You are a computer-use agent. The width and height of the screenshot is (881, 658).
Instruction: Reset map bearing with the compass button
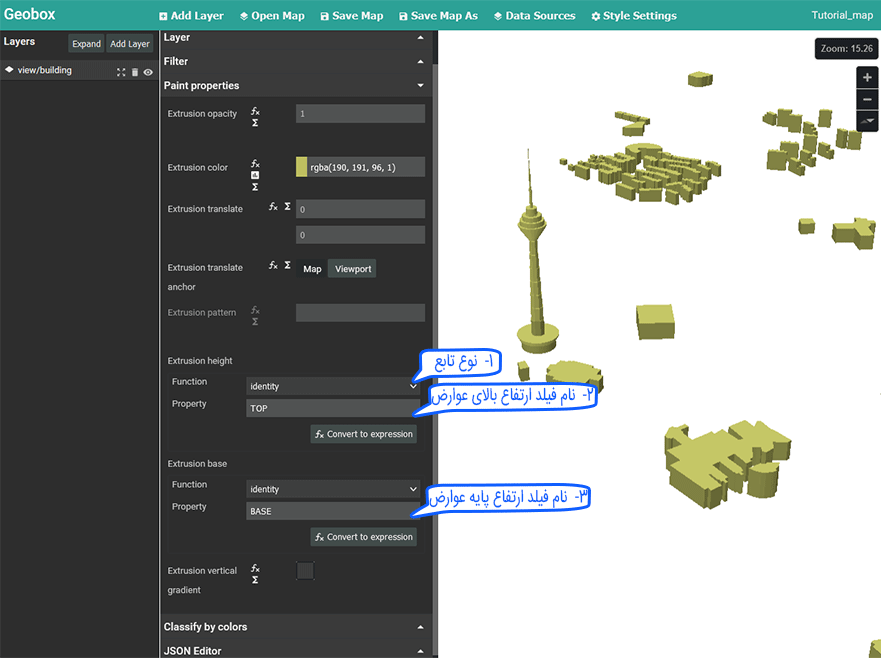(867, 121)
